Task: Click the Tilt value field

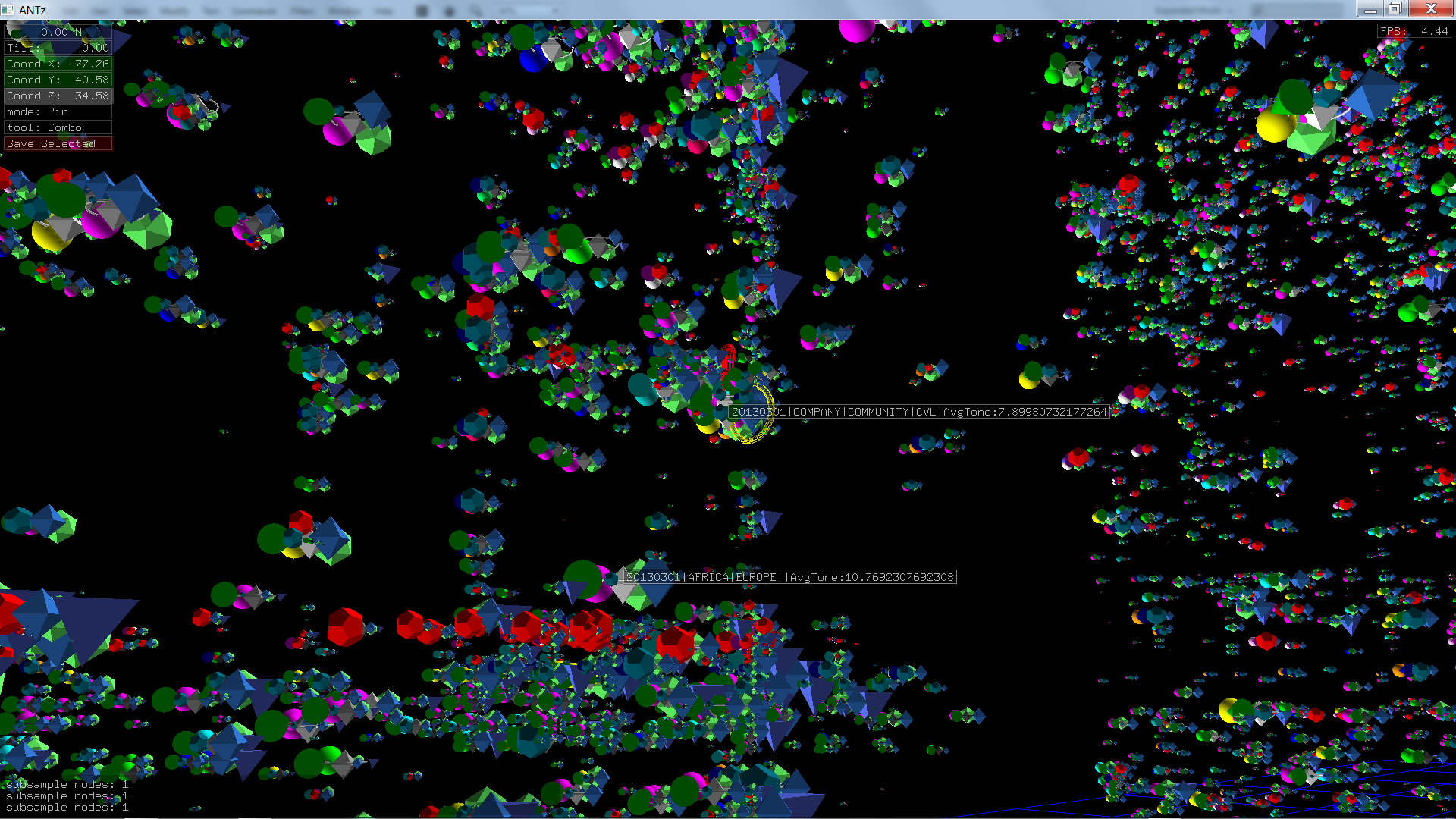Action: tap(58, 48)
